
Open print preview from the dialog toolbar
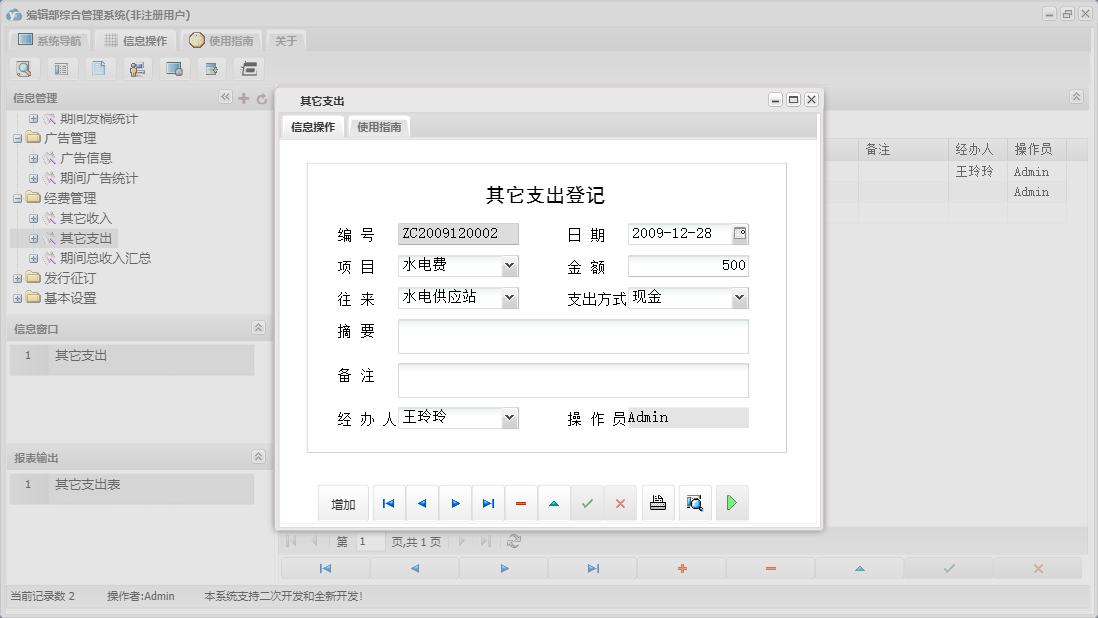click(x=694, y=503)
